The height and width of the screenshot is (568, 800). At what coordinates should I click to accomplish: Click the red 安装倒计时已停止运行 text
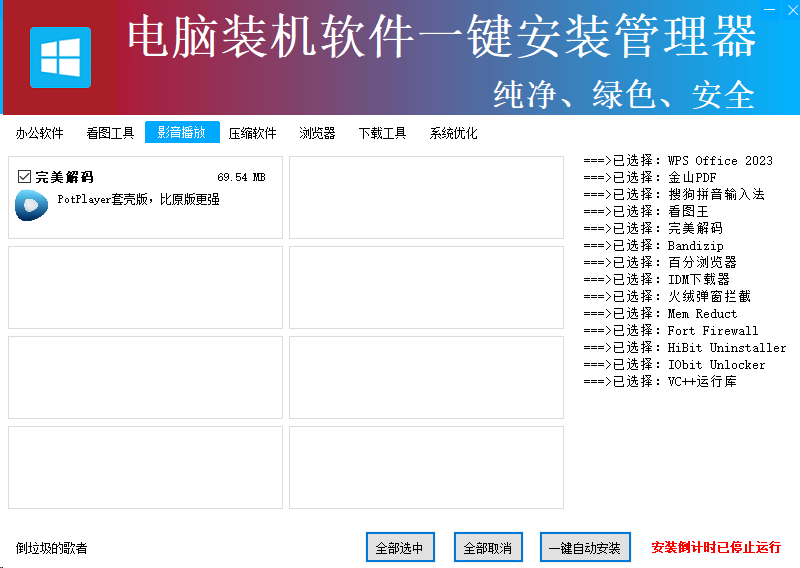(716, 547)
